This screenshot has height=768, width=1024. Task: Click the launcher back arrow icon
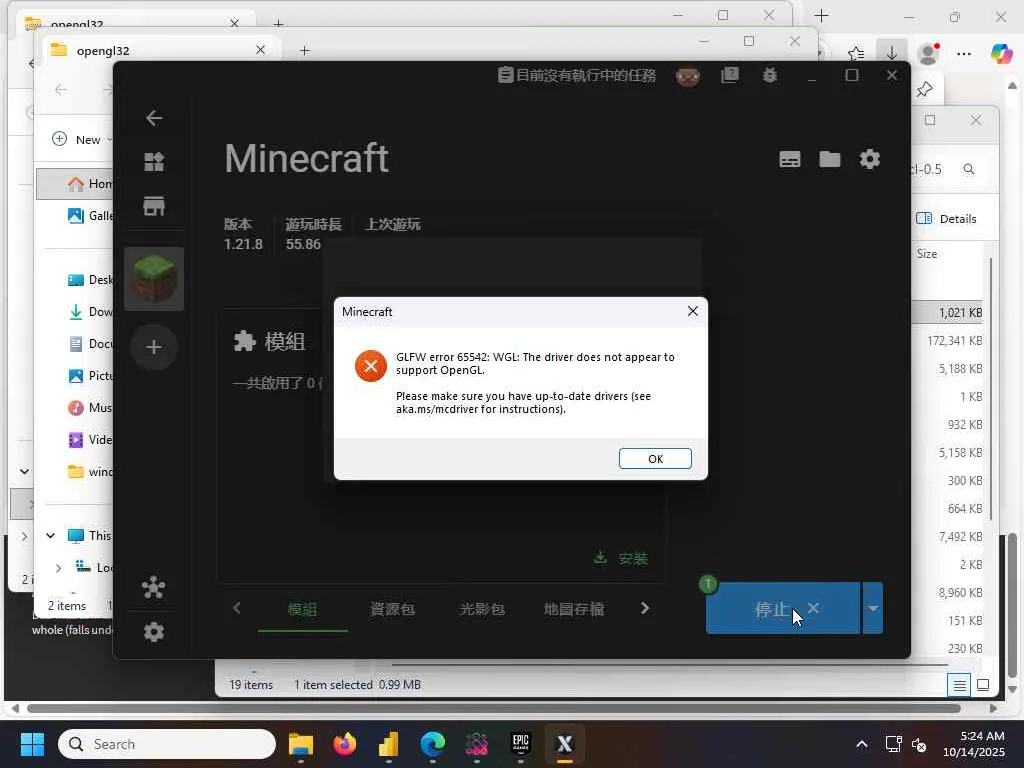click(x=153, y=118)
